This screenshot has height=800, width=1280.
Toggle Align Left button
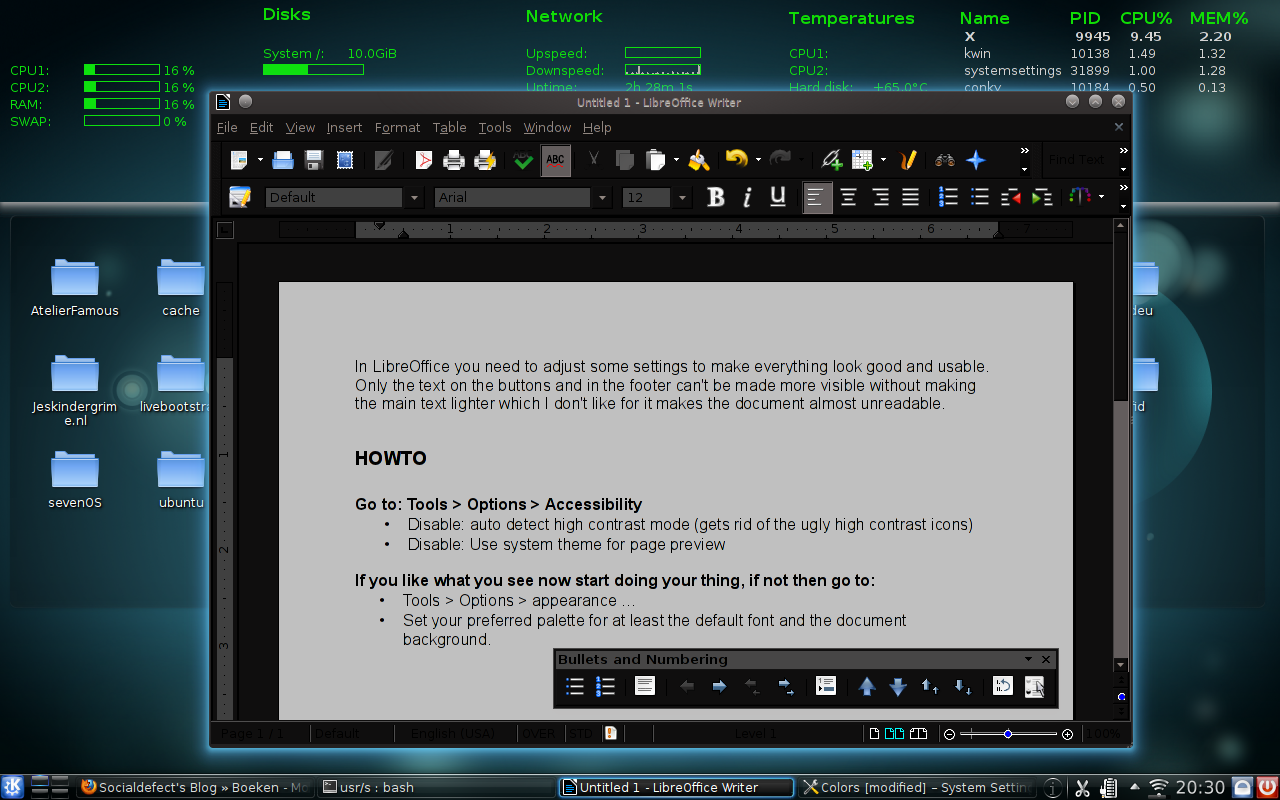click(x=817, y=197)
